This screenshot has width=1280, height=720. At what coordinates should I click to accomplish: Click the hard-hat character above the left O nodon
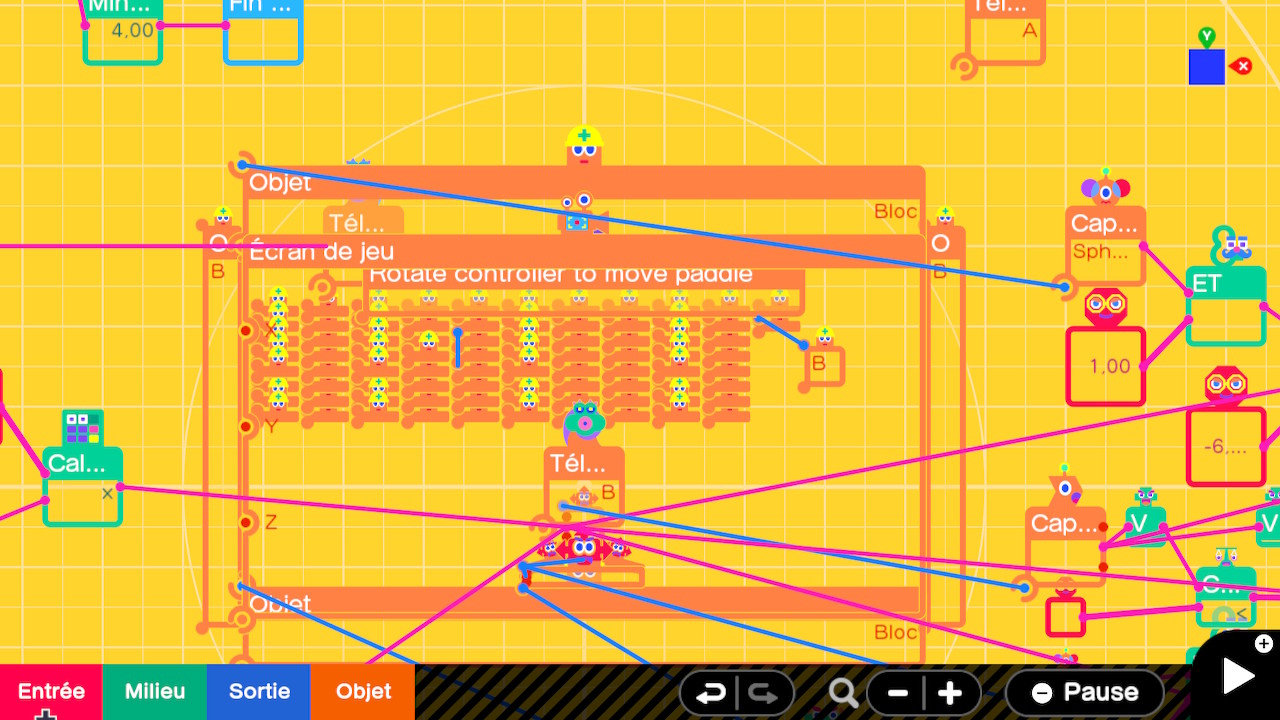(x=223, y=216)
